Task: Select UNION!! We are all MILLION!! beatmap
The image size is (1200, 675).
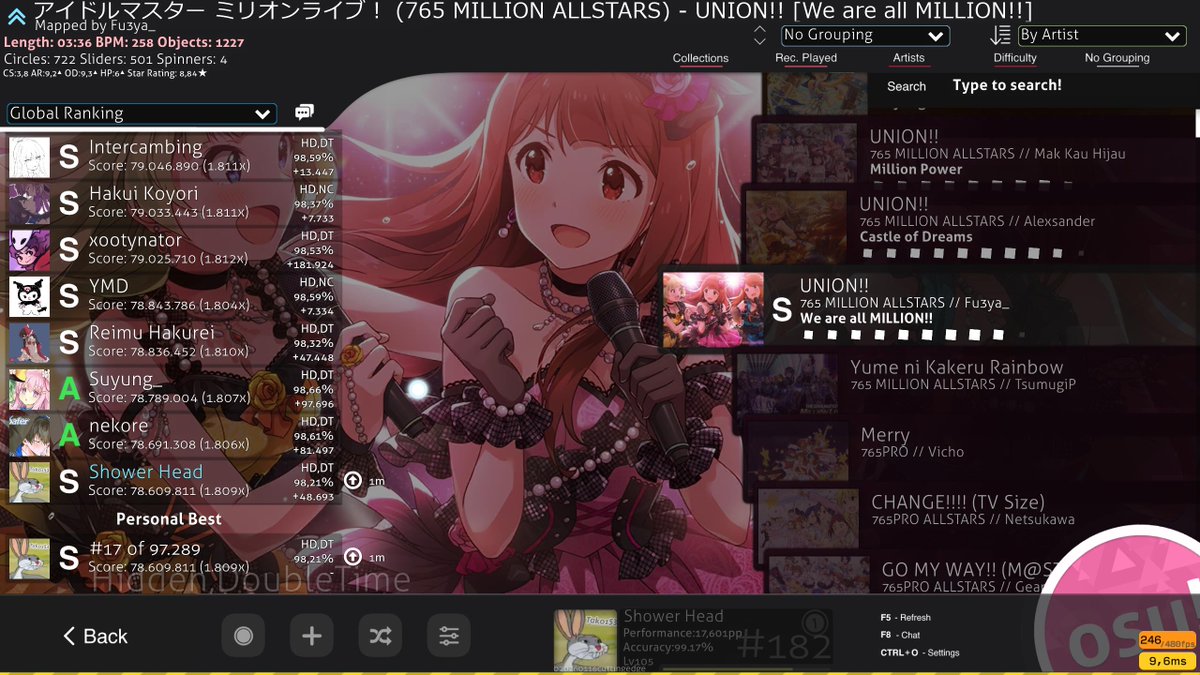Action: coord(930,309)
